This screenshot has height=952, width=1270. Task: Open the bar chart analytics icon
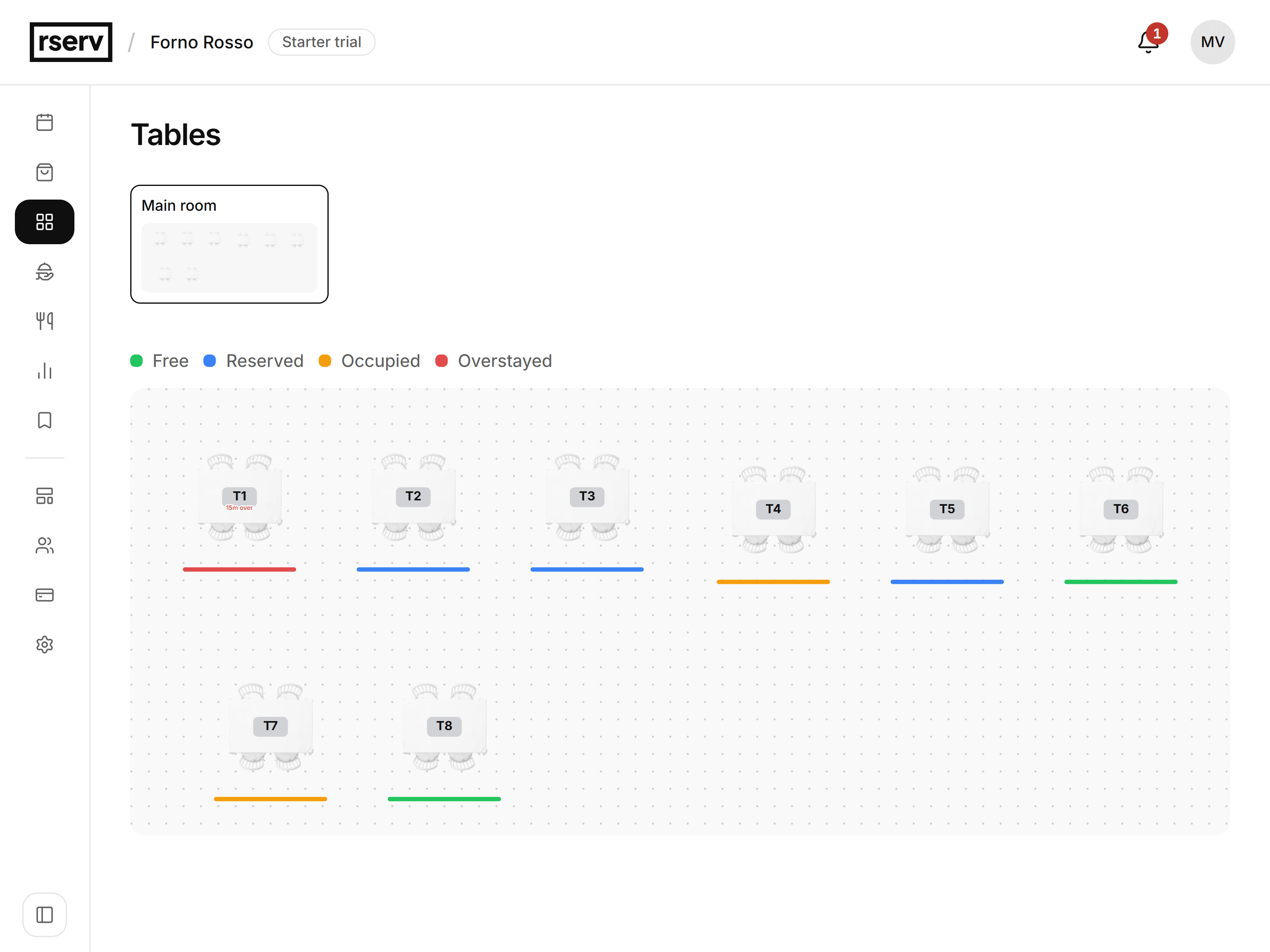(x=44, y=371)
